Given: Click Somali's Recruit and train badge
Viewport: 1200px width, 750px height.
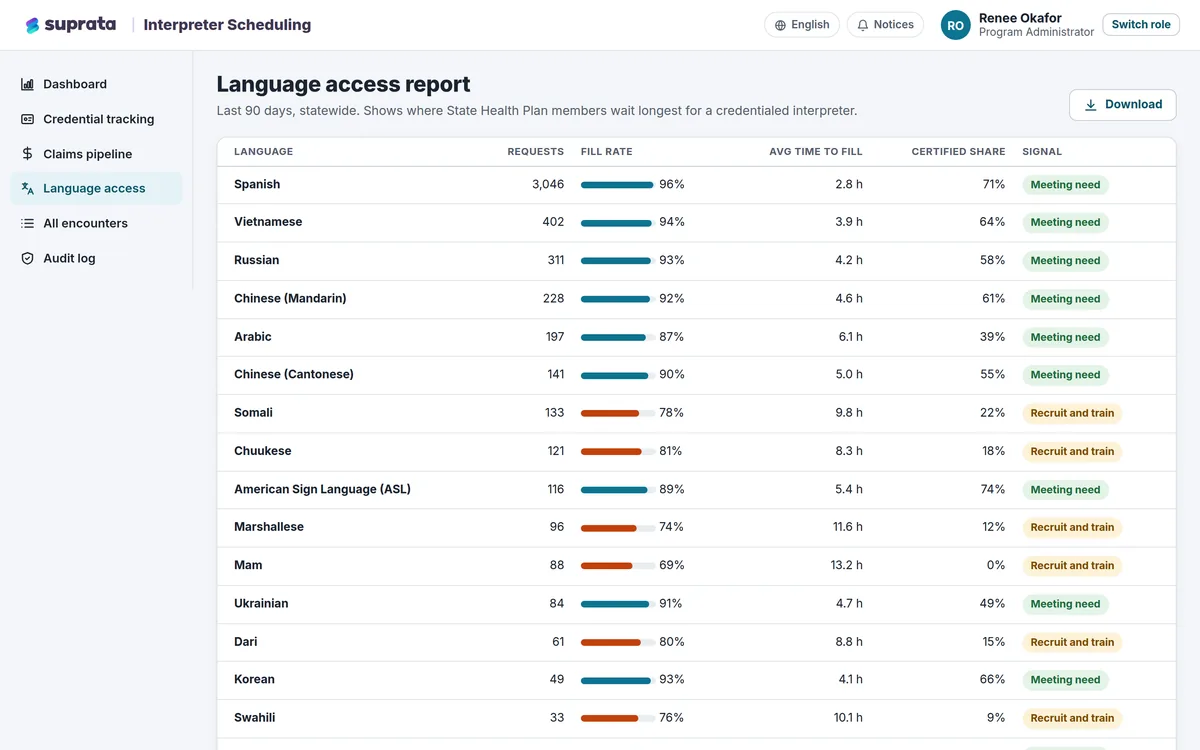Looking at the screenshot, I should pos(1072,413).
